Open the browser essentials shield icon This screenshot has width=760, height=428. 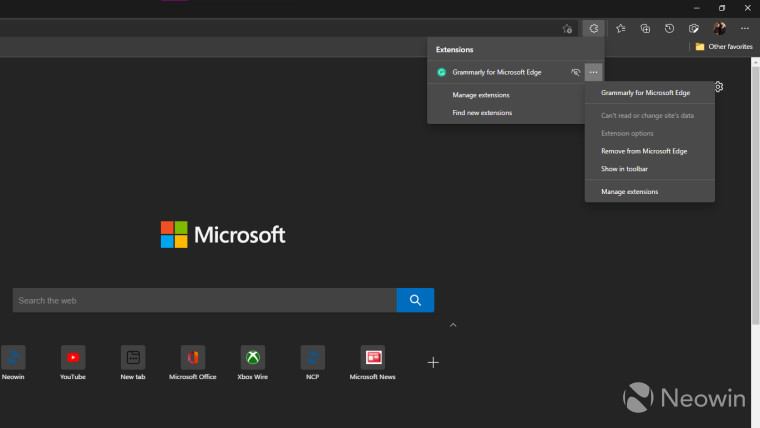tap(694, 29)
